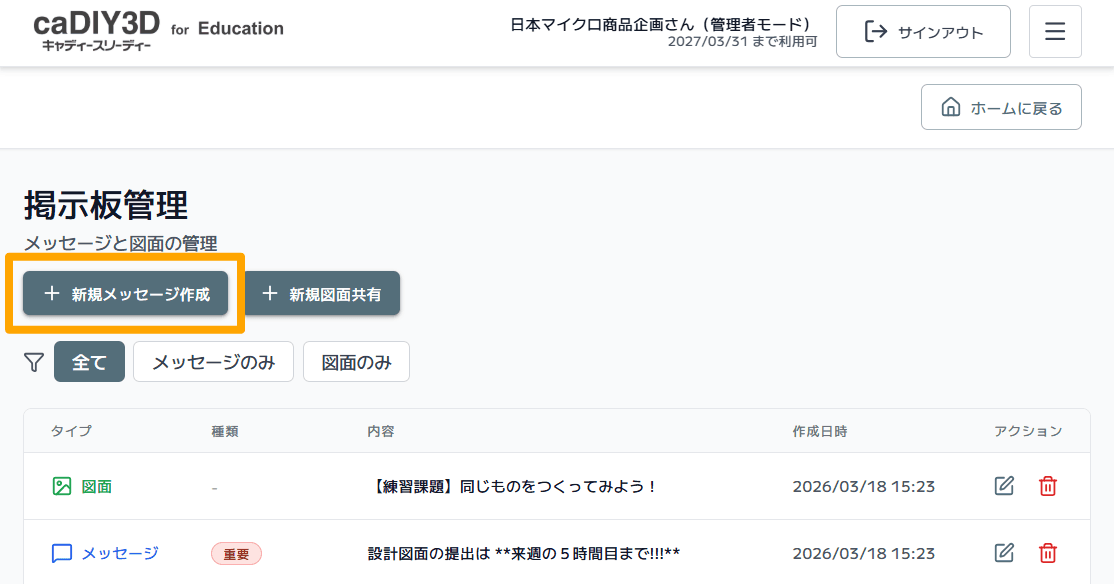Click the edit icon for メッセージ row
This screenshot has width=1114, height=584.
pos(1004,552)
